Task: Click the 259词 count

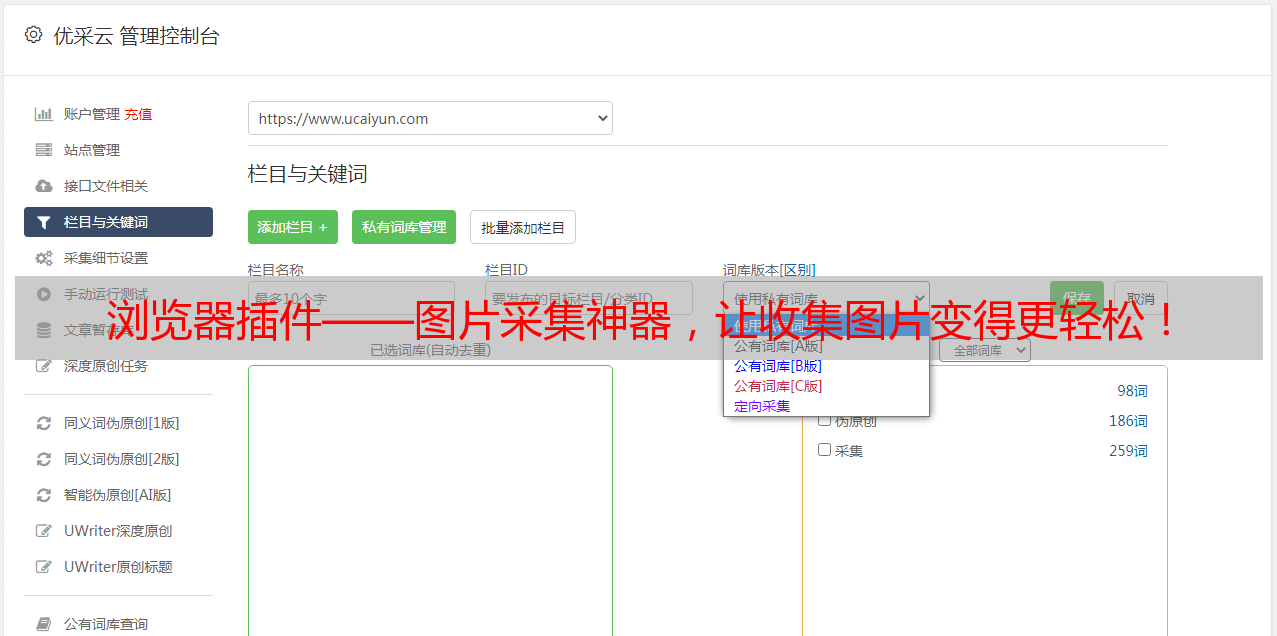Action: (x=1128, y=451)
